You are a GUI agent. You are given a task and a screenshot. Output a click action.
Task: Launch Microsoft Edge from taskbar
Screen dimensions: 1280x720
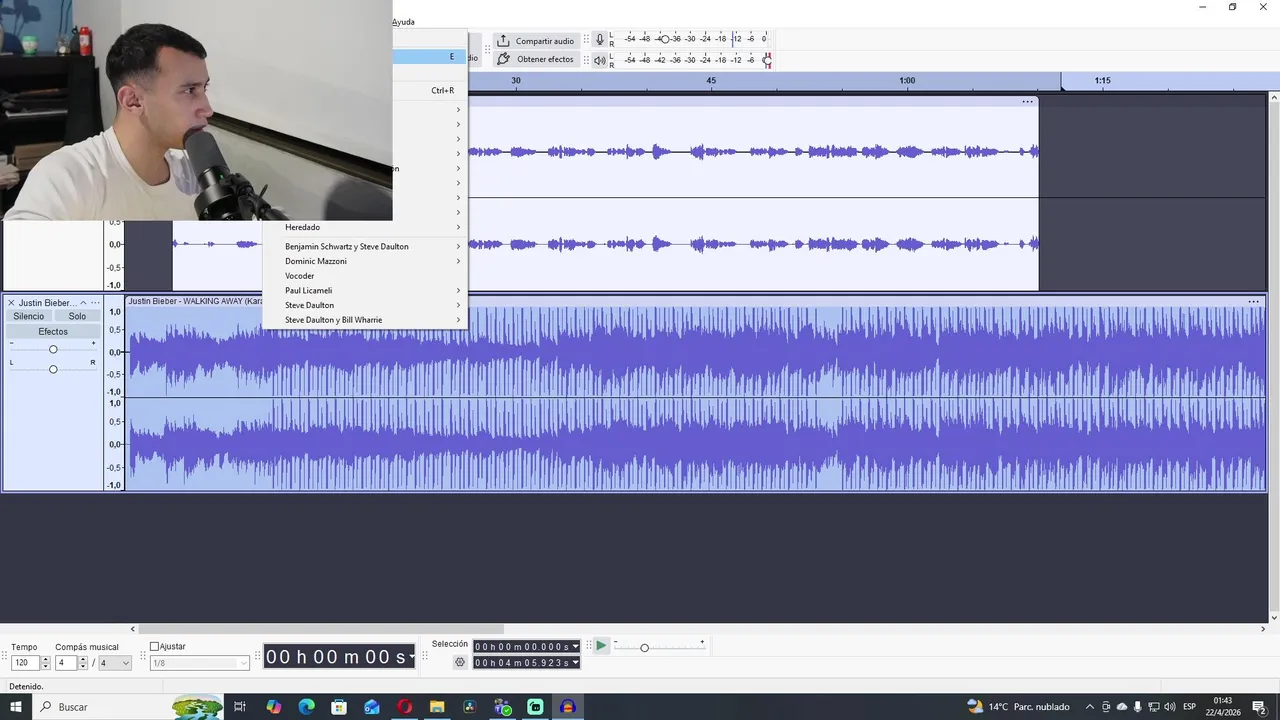[306, 707]
